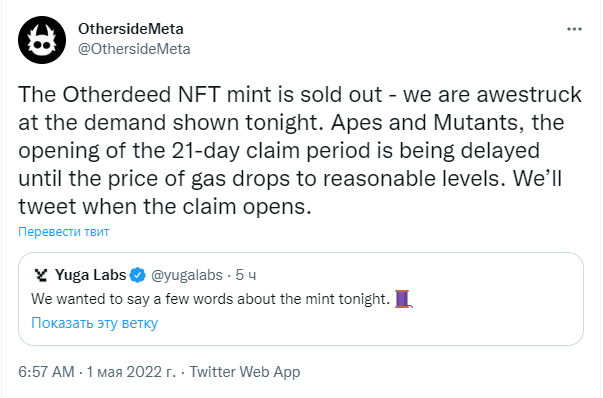Click the quoted tweet card border area

click(301, 299)
